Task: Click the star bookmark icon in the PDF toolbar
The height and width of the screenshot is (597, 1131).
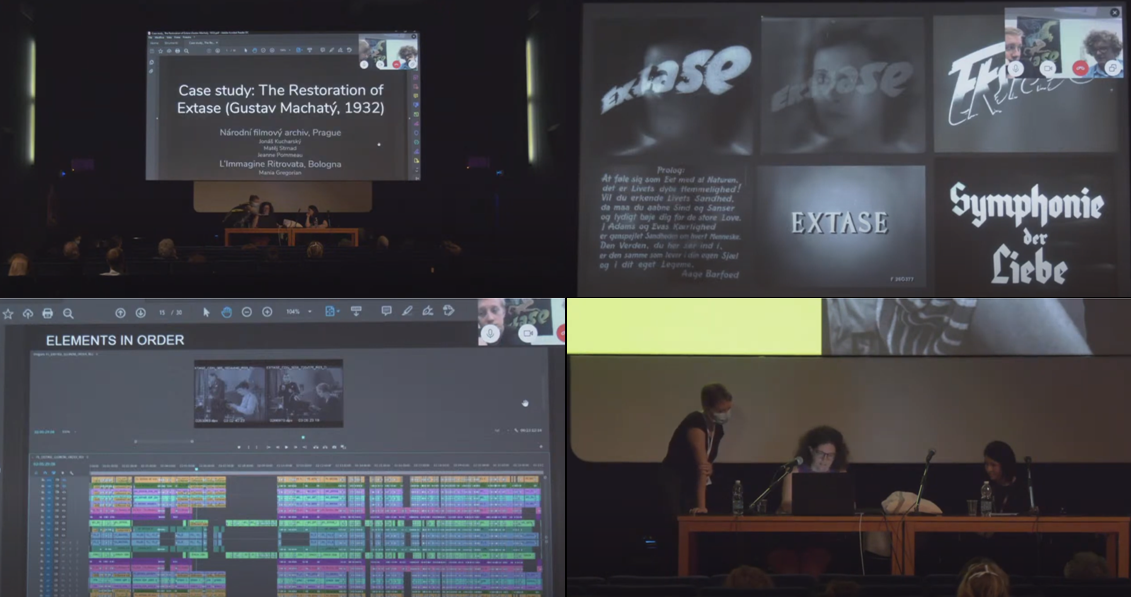Action: tap(8, 314)
